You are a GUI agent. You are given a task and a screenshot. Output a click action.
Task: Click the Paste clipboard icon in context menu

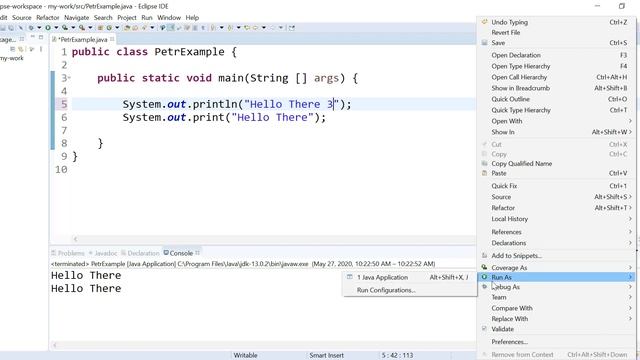[484, 173]
